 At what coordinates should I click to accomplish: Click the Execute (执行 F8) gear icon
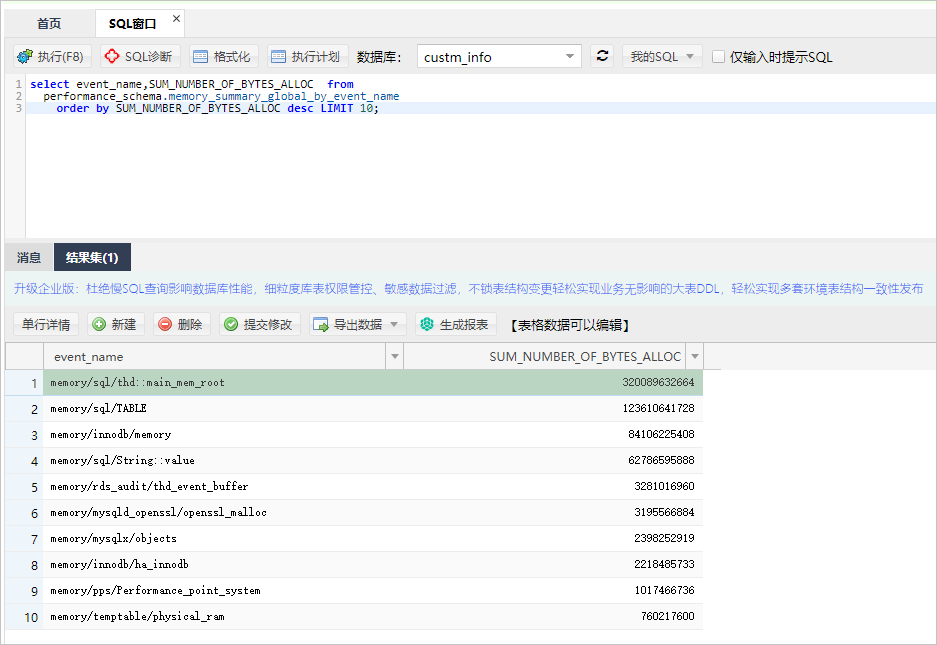(x=25, y=57)
